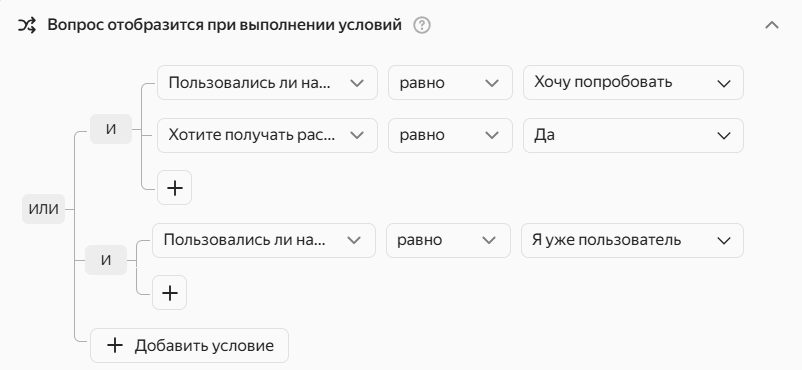Open question dropdown in the 'Я уже пользователь' row
This screenshot has width=802, height=370.
coord(264,240)
